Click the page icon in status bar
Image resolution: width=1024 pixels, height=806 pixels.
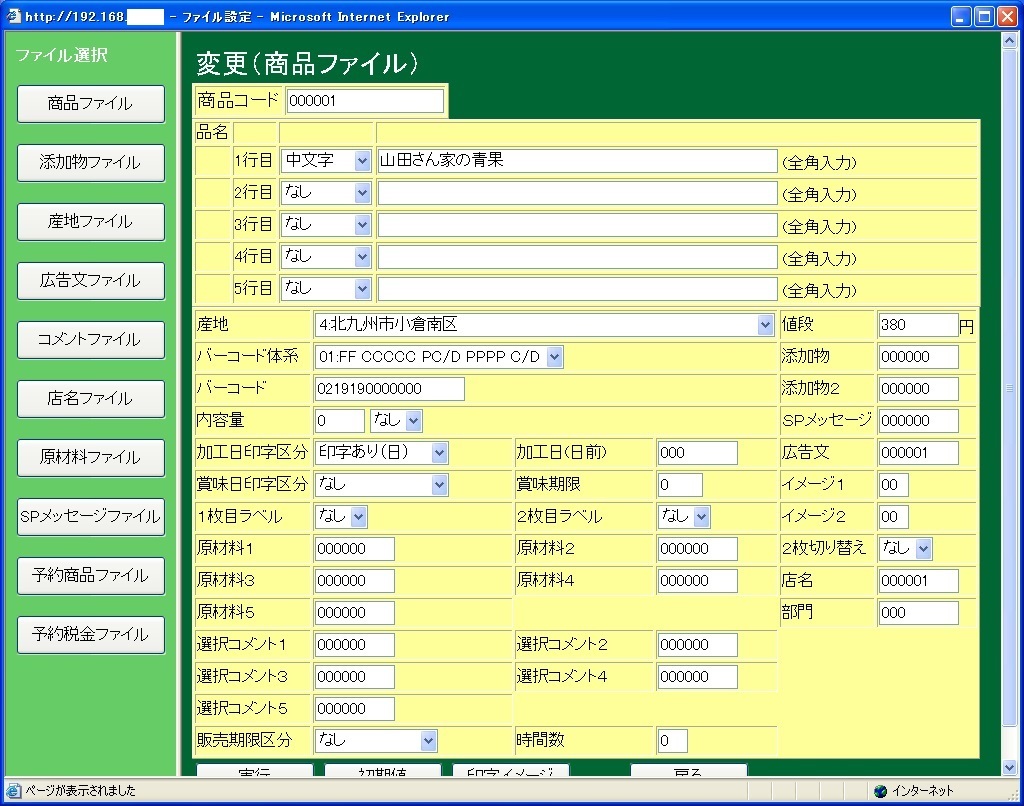point(12,791)
